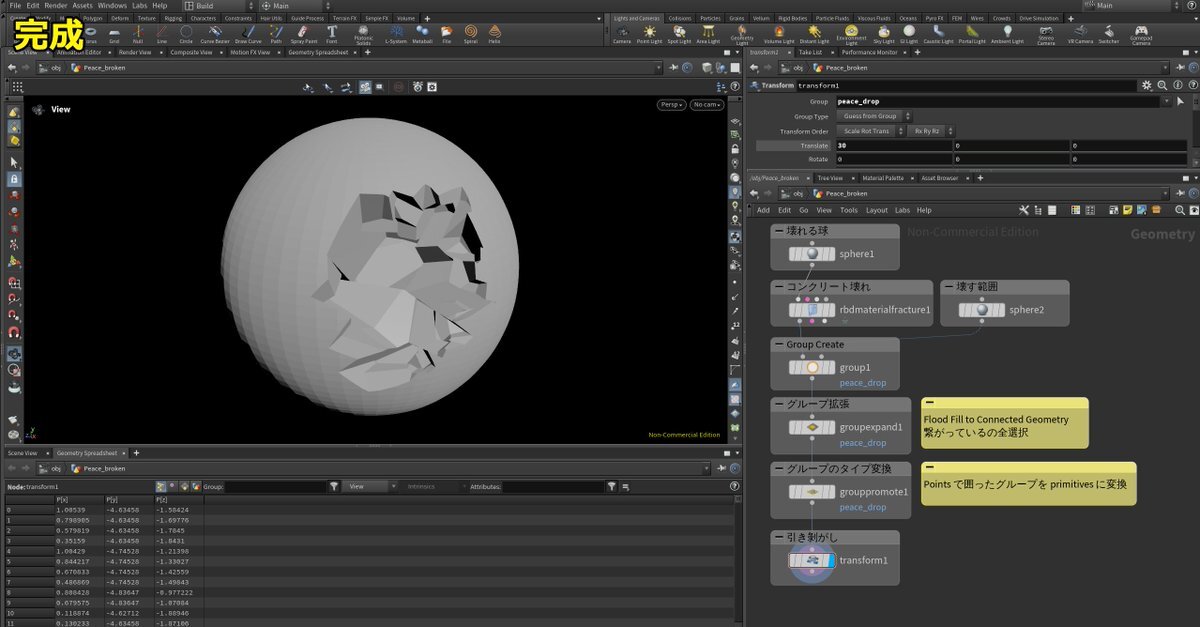Viewport: 1200px width, 627px height.
Task: Open the Scale Rot Trans order dropdown
Action: click(869, 131)
